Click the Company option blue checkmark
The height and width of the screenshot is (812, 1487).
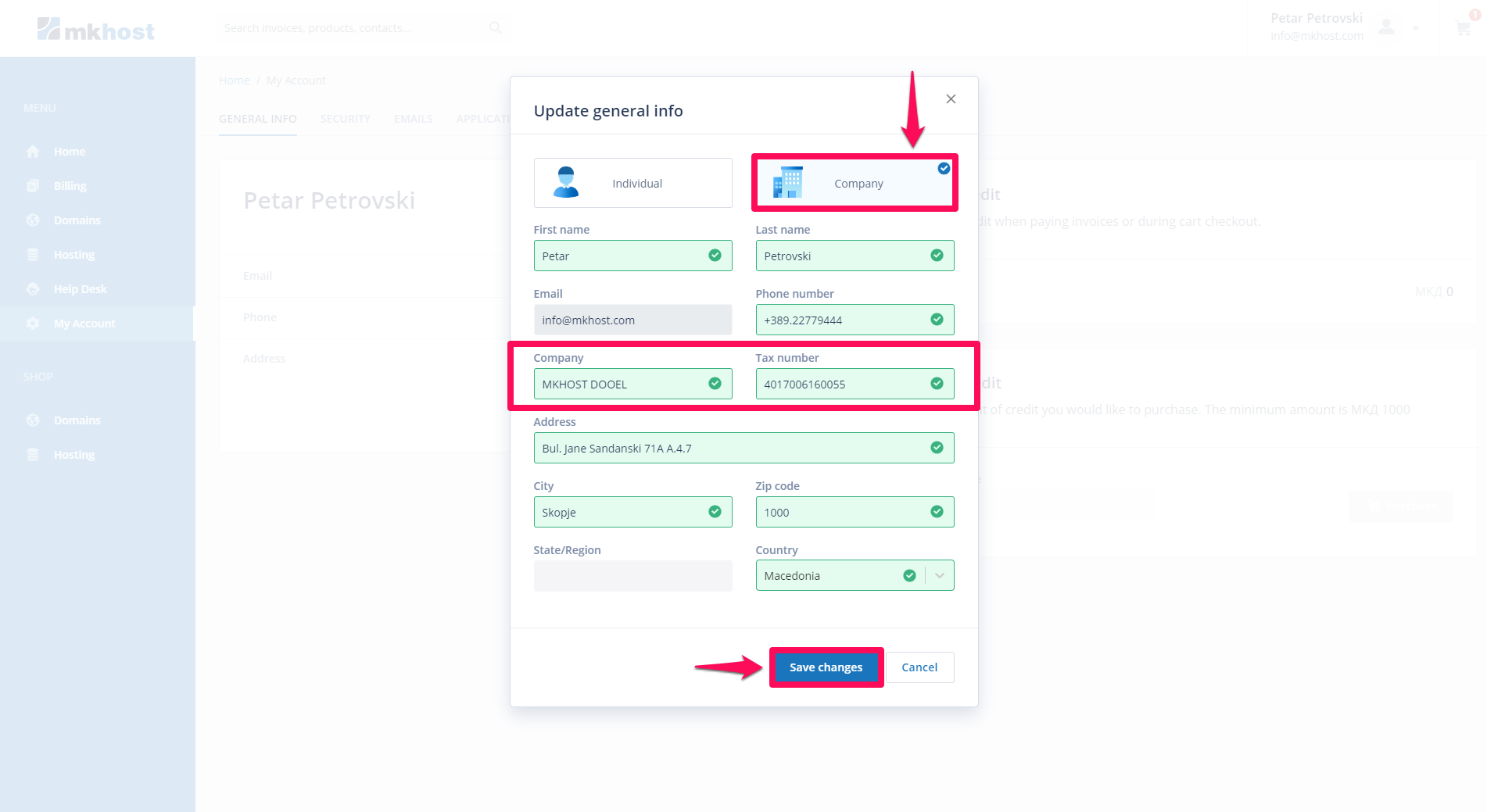point(944,169)
